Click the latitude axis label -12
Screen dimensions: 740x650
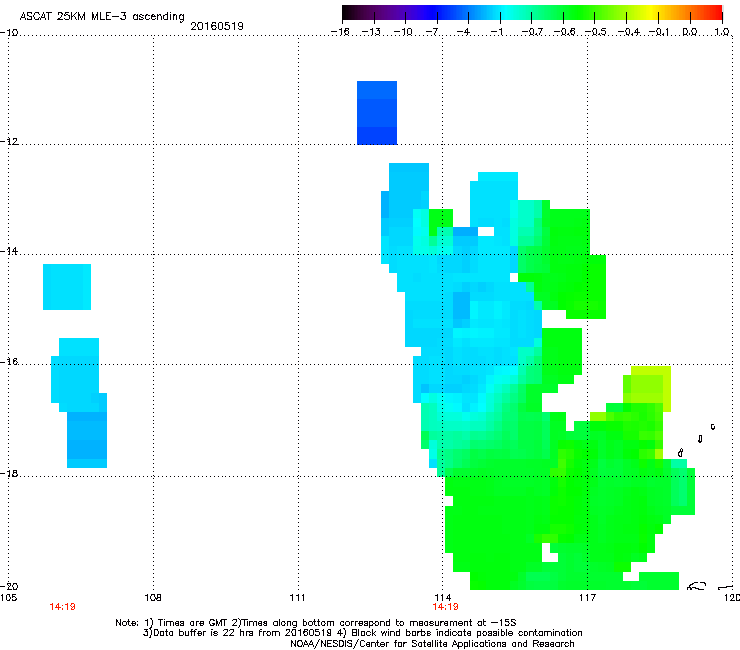point(9,142)
